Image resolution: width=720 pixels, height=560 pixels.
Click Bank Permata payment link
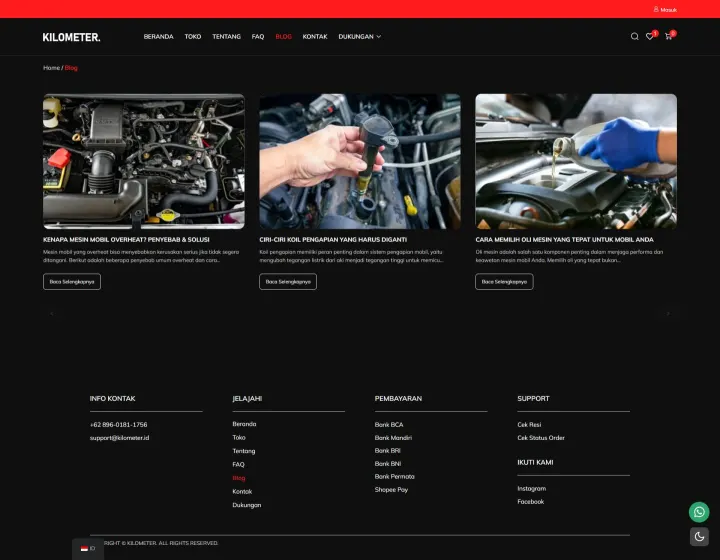click(394, 476)
